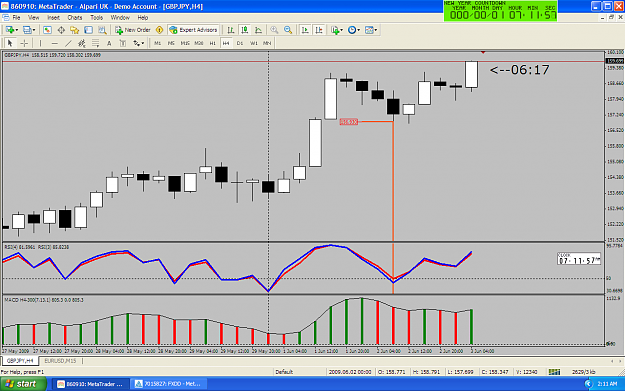
Task: Select the Text 'A' drawing tool
Action: click(109, 43)
